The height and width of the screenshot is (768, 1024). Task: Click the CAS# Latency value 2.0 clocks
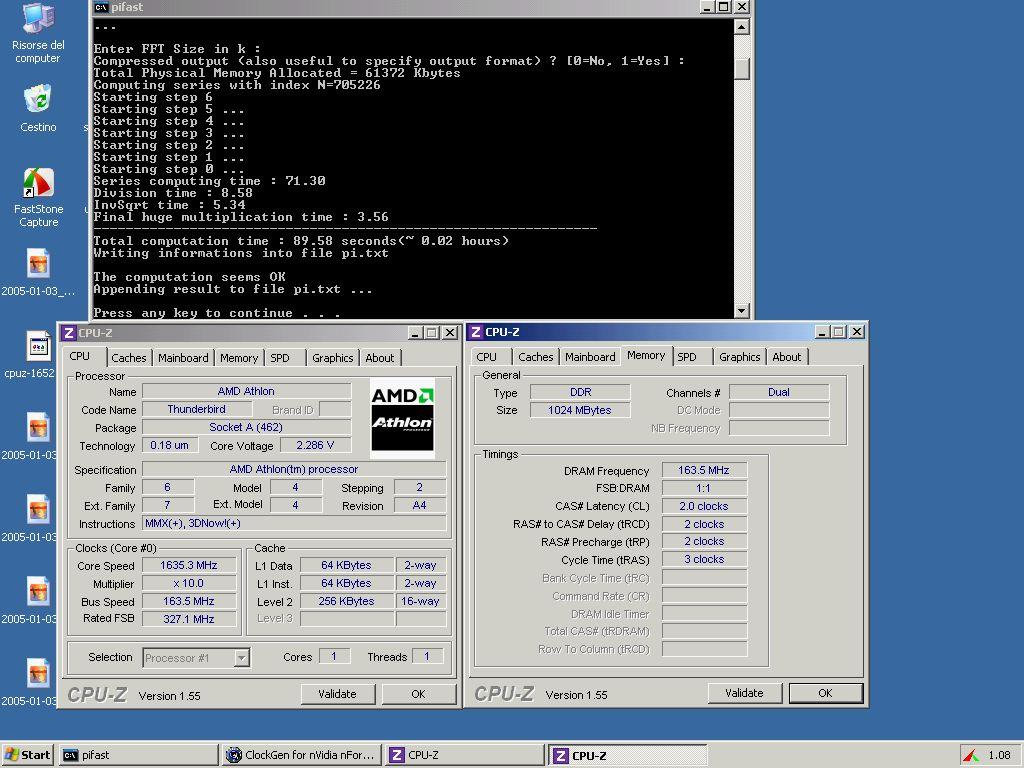[704, 506]
